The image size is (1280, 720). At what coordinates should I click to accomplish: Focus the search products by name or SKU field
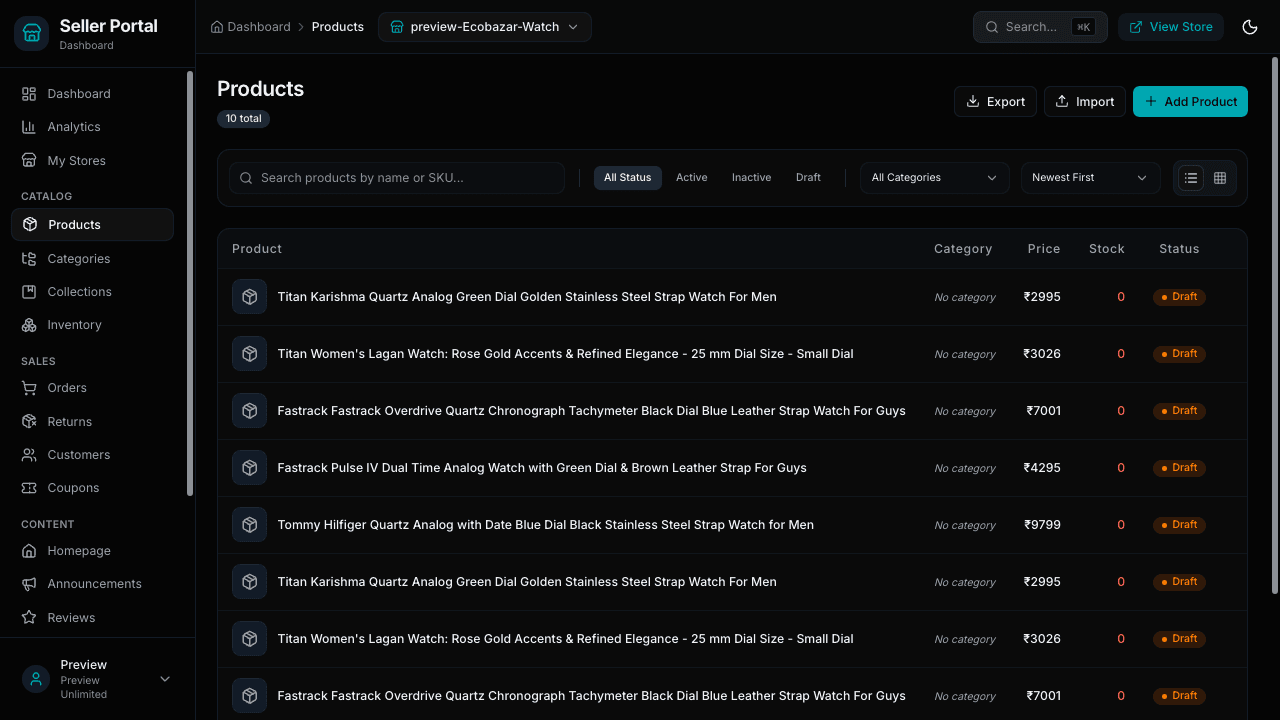click(397, 178)
